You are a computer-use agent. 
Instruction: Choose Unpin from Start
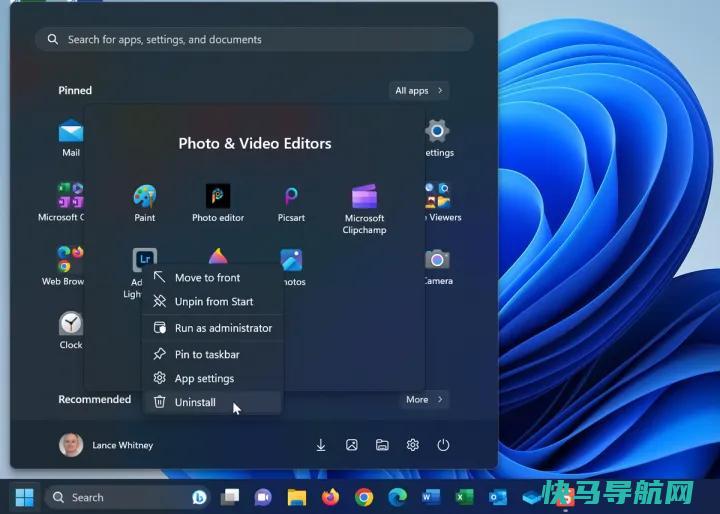coord(212,301)
